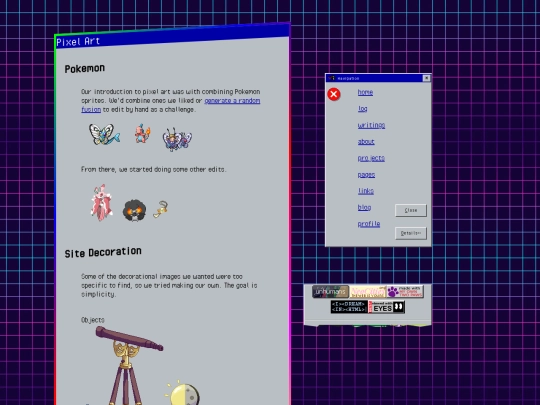Open the log link
This screenshot has height=405, width=540.
pos(362,108)
